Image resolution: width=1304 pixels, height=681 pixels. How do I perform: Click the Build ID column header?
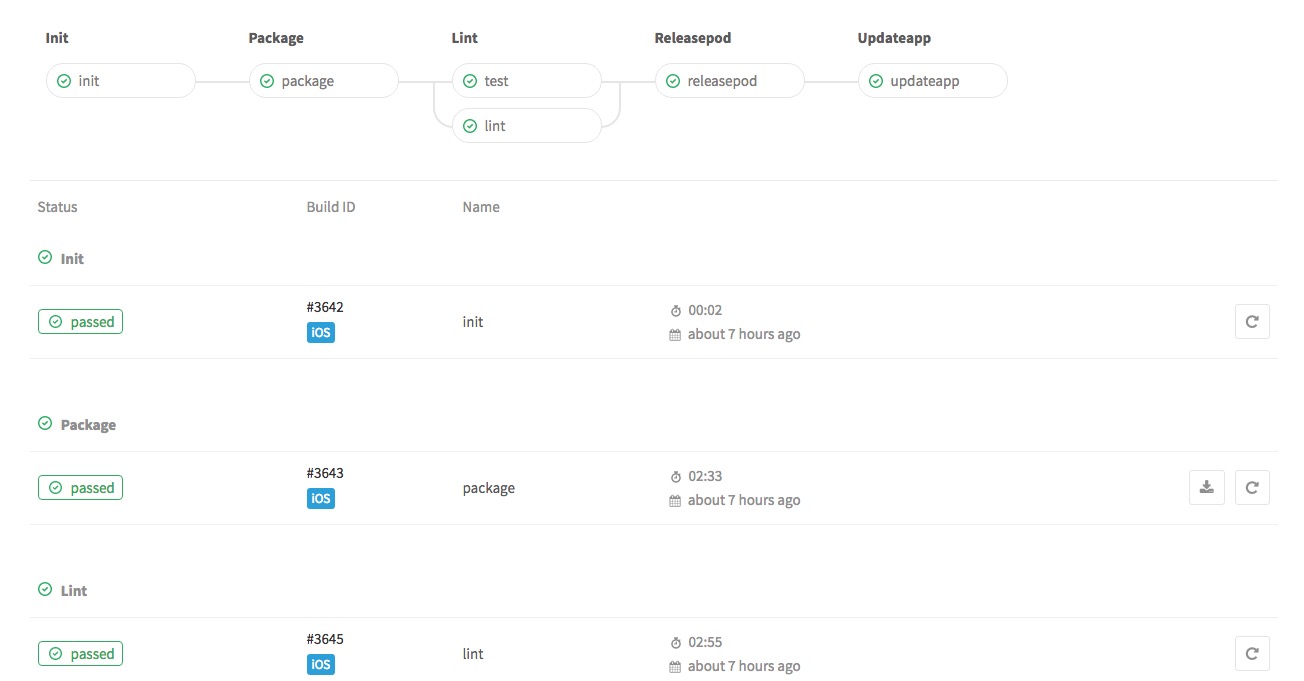point(330,207)
